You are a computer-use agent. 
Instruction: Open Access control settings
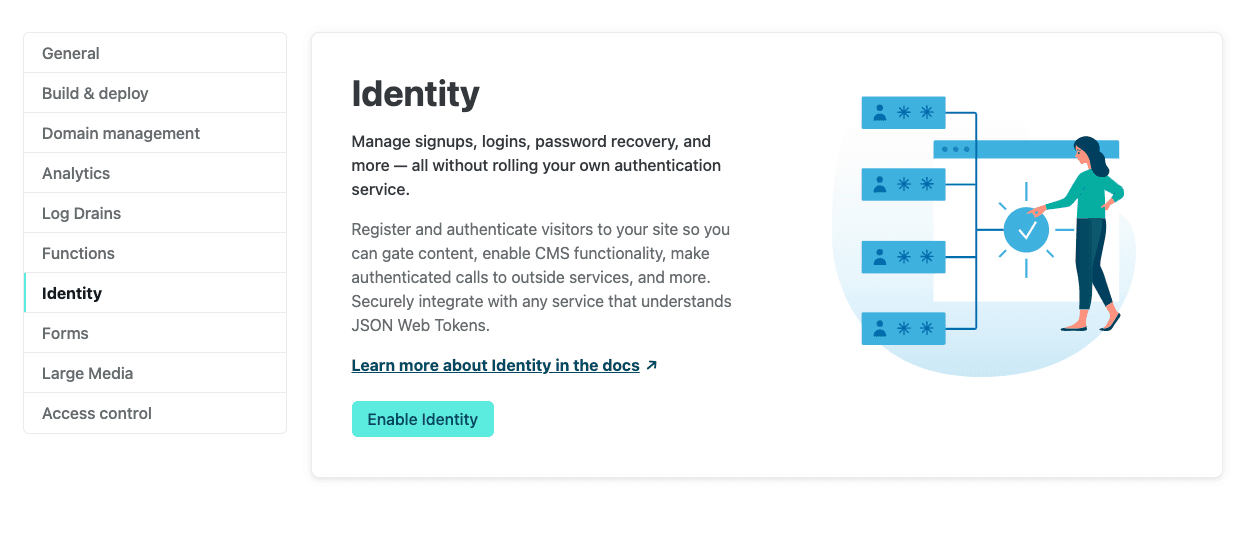point(155,413)
